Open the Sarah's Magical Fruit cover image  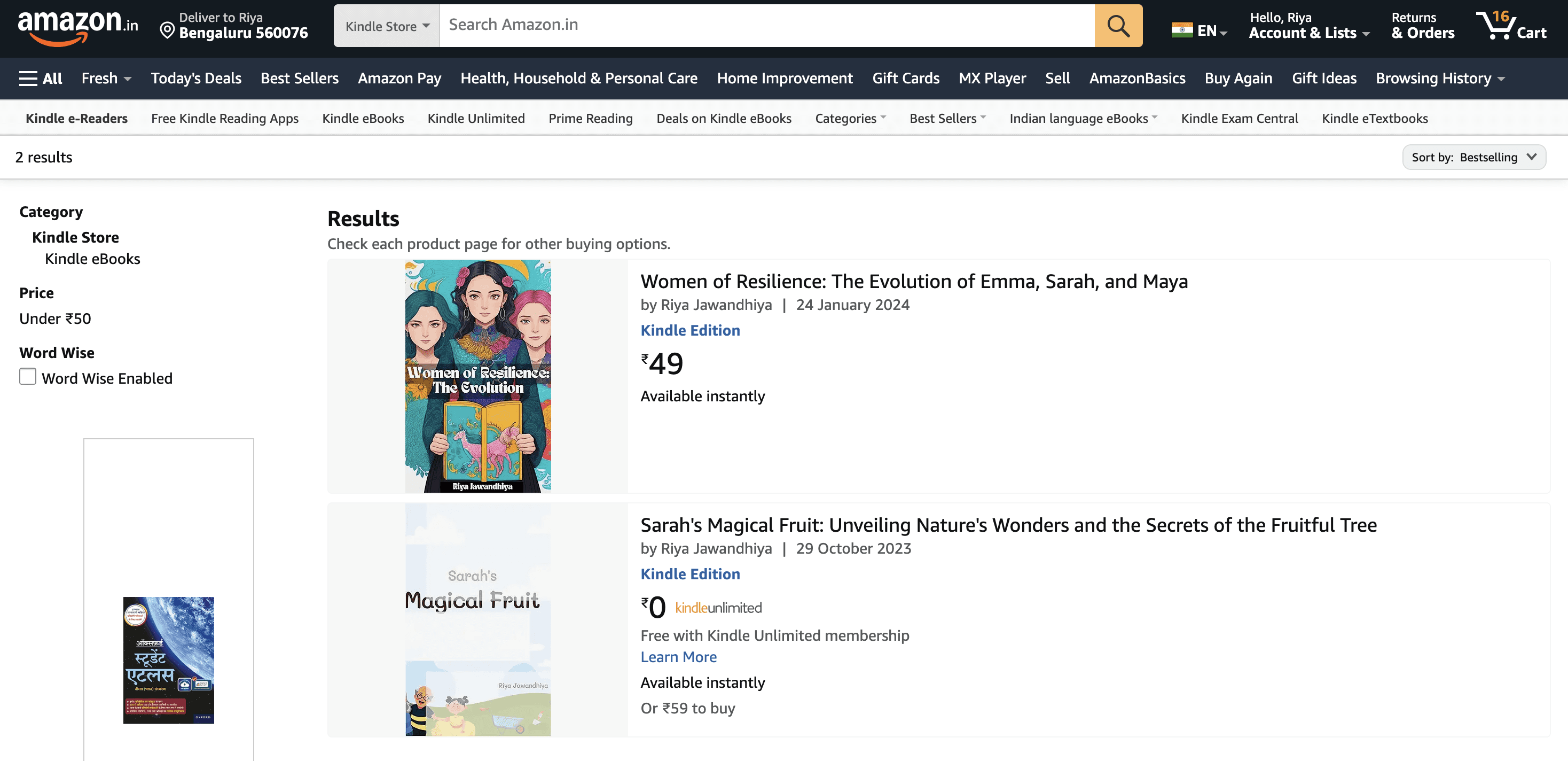click(478, 619)
